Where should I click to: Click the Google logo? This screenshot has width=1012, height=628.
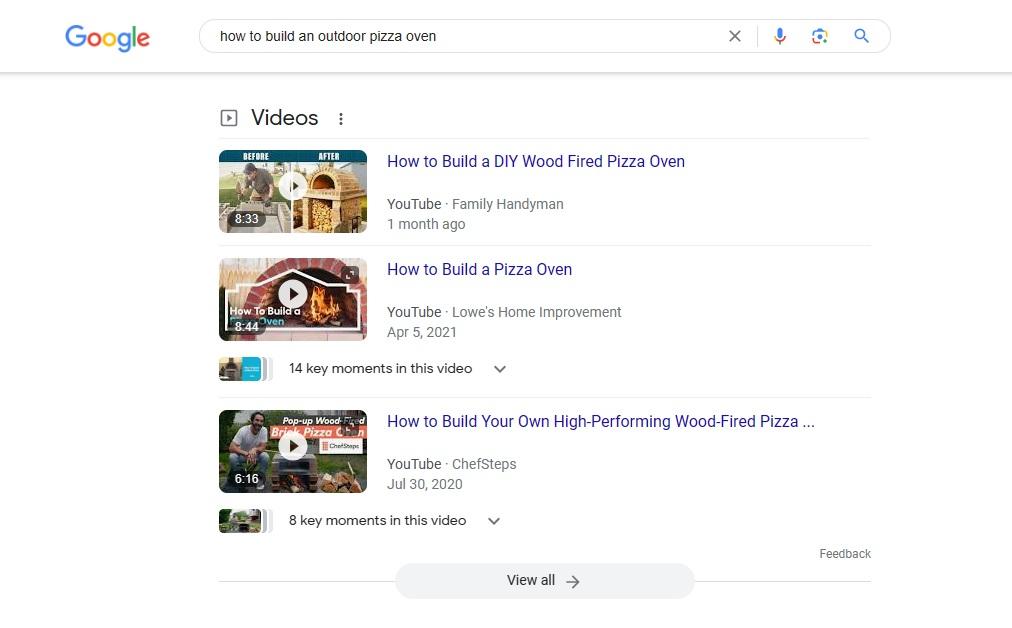(x=107, y=37)
